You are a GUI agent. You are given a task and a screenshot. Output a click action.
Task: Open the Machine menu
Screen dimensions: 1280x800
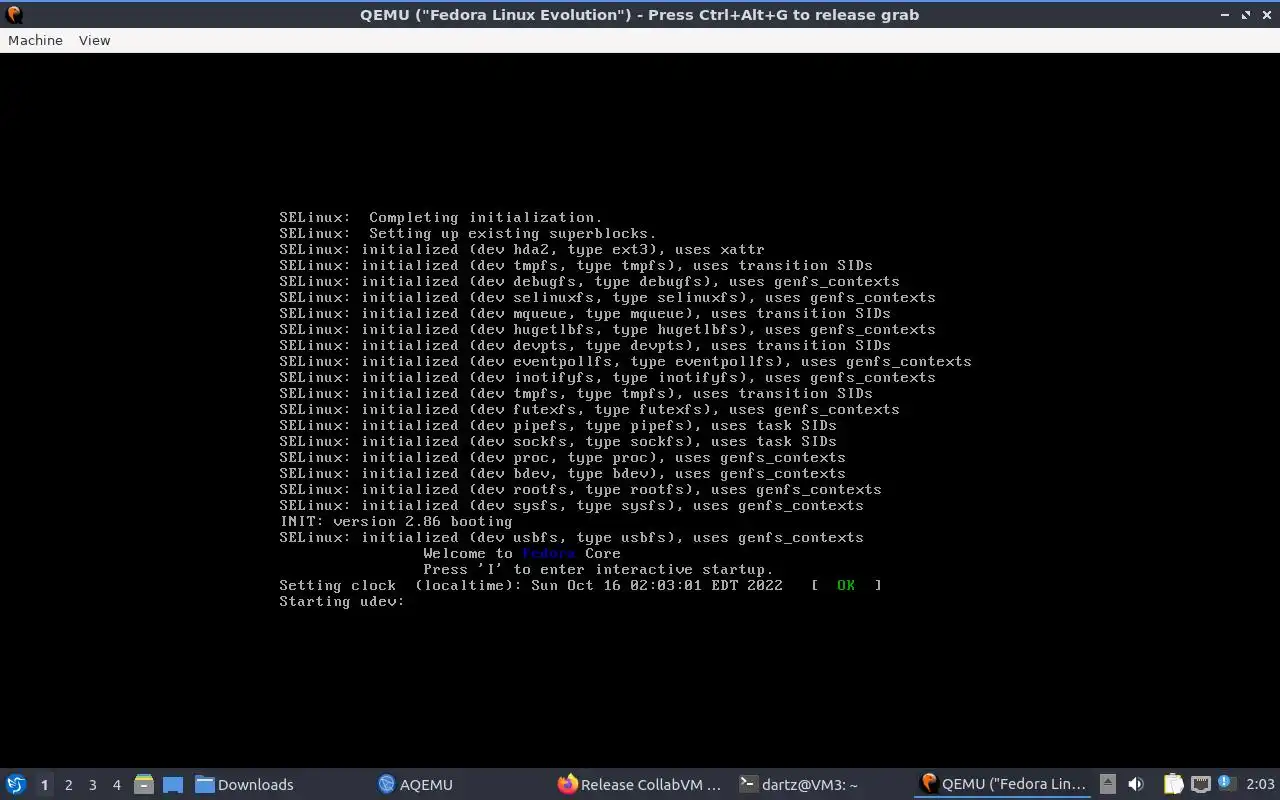[35, 40]
